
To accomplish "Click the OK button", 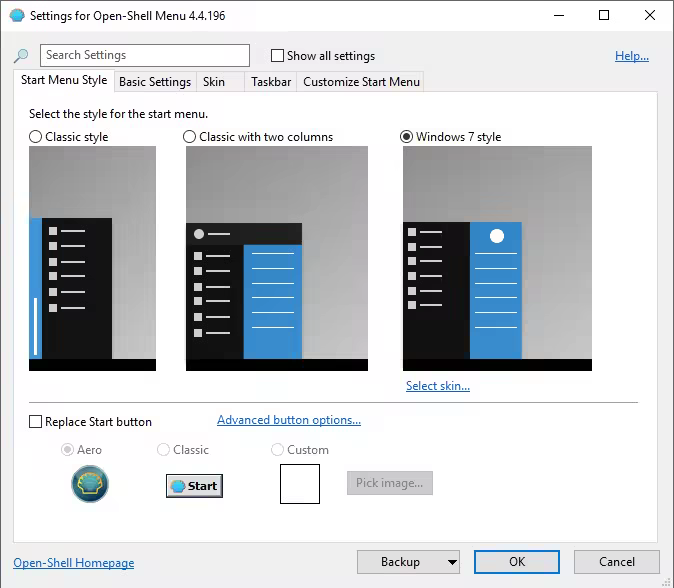I will 517,562.
